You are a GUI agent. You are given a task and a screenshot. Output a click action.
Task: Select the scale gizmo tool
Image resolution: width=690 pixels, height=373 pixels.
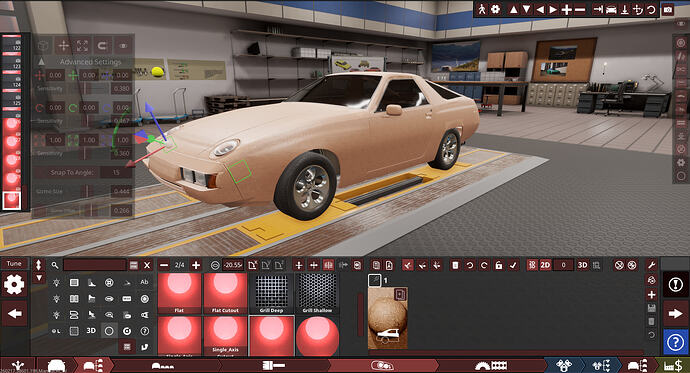[83, 45]
